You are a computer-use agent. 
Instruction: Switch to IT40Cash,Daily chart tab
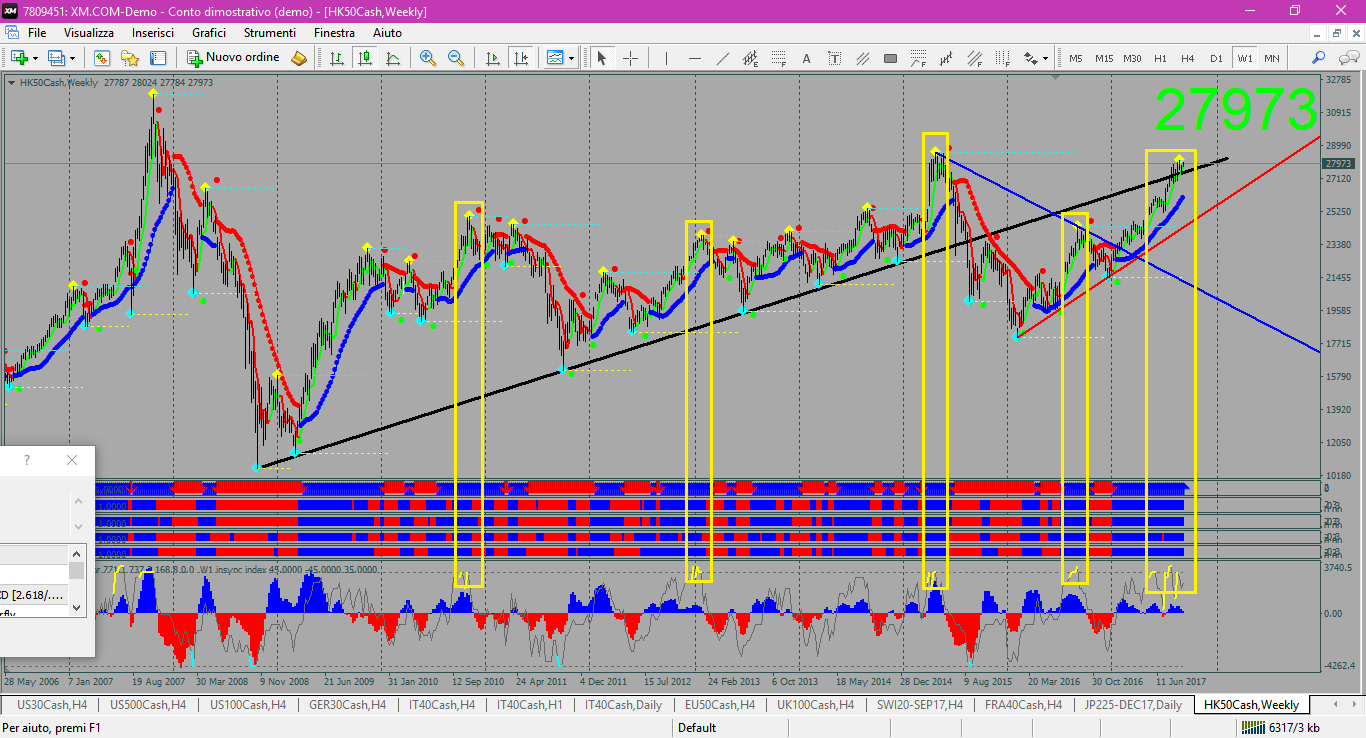tap(624, 705)
